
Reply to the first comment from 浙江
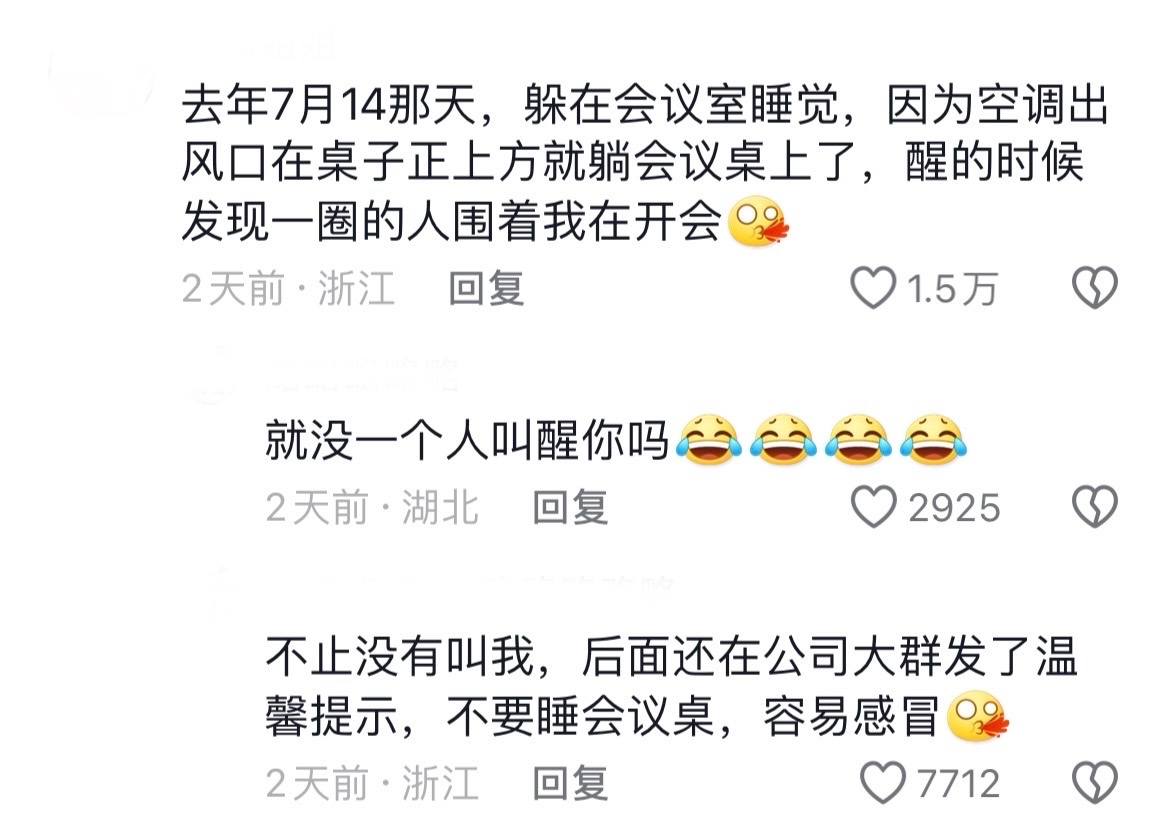[x=486, y=288]
